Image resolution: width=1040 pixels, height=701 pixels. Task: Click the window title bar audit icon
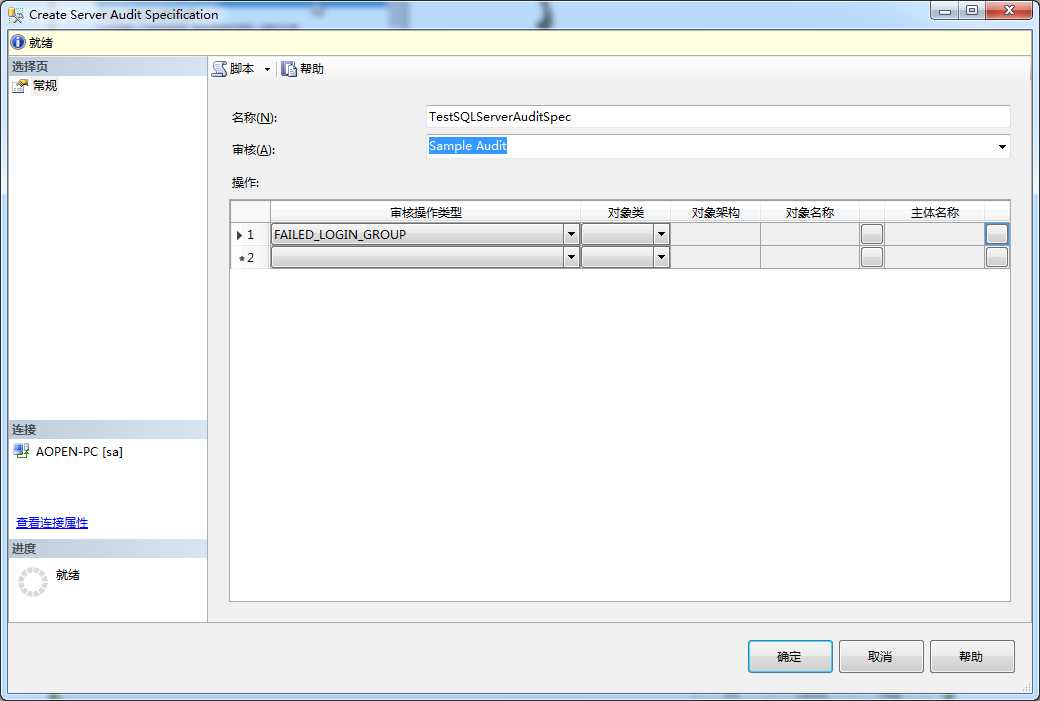(x=15, y=14)
